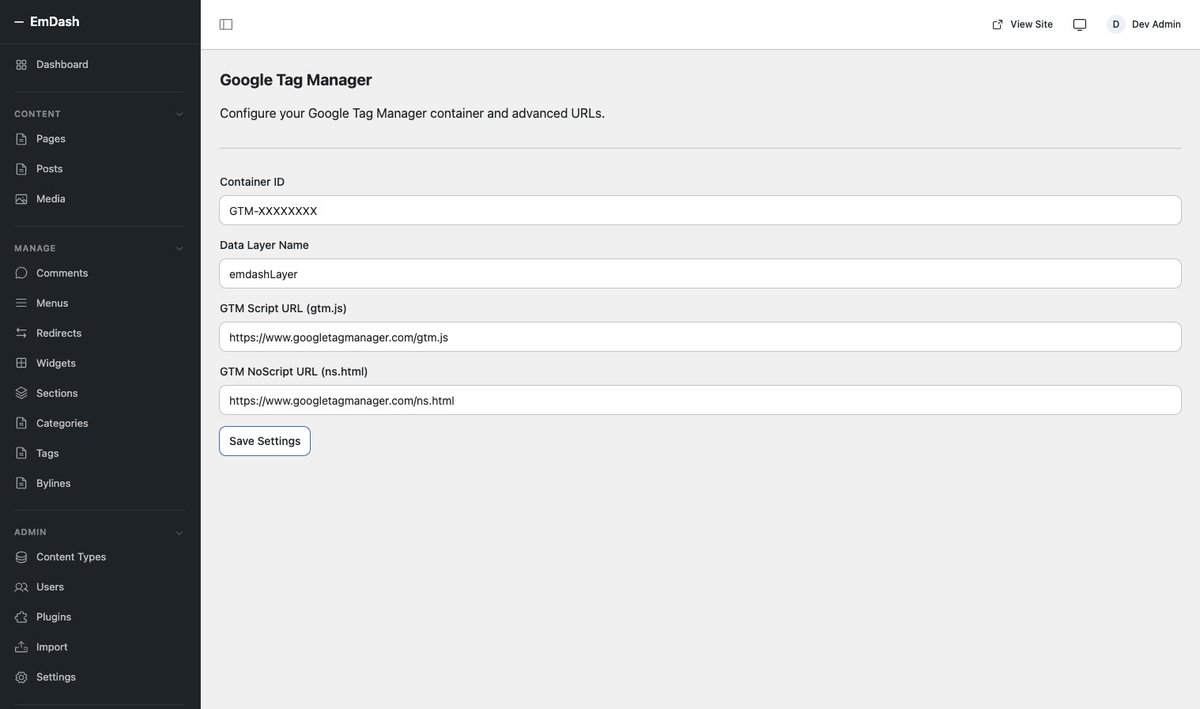Click the Configure your Google Tag Manager description

(x=412, y=113)
